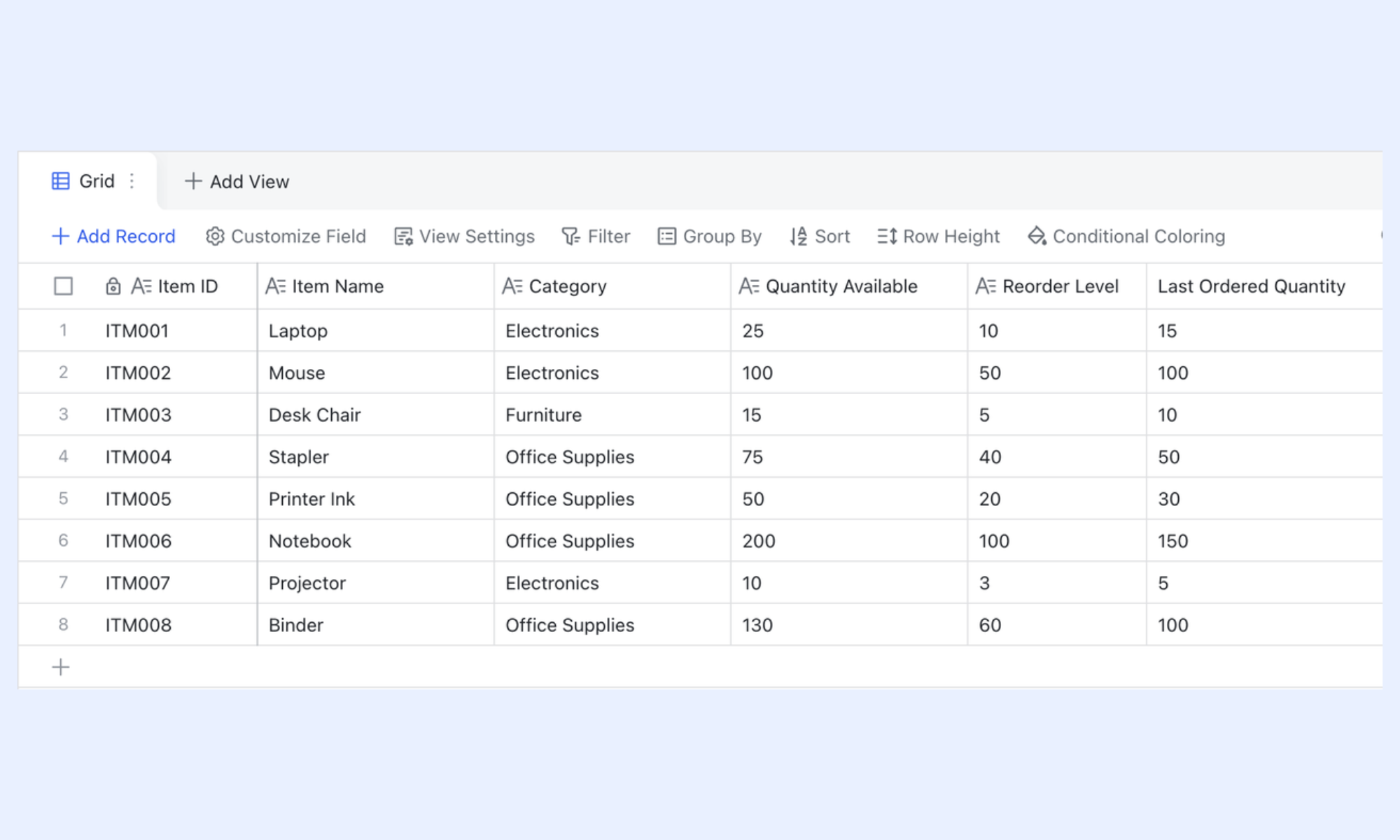Viewport: 1400px width, 840px height.
Task: Click the Furniture category cell
Action: click(612, 414)
